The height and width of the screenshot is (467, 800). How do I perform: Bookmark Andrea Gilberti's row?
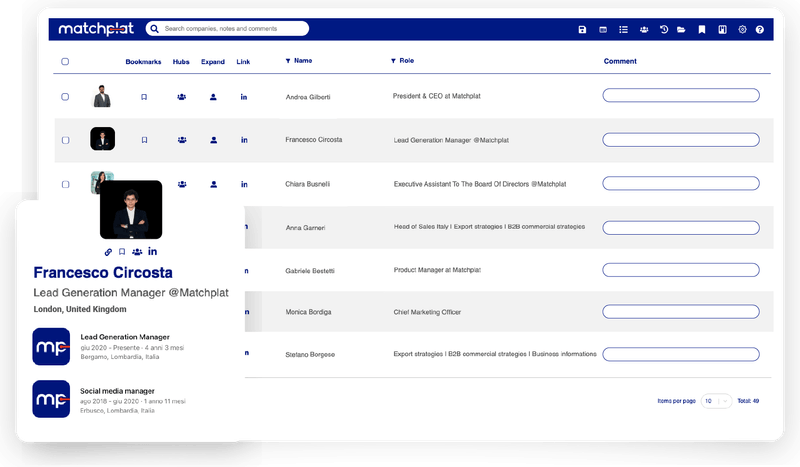coord(144,97)
